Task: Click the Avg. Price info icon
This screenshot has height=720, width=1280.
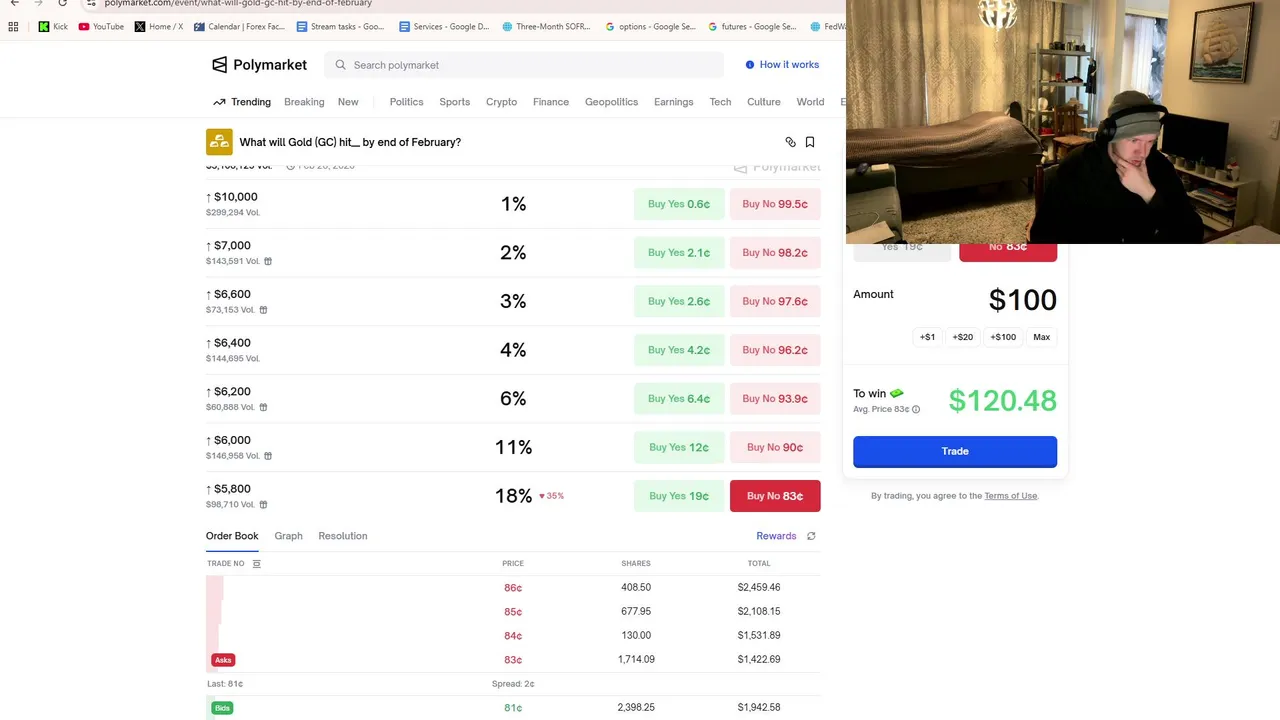Action: [x=916, y=409]
